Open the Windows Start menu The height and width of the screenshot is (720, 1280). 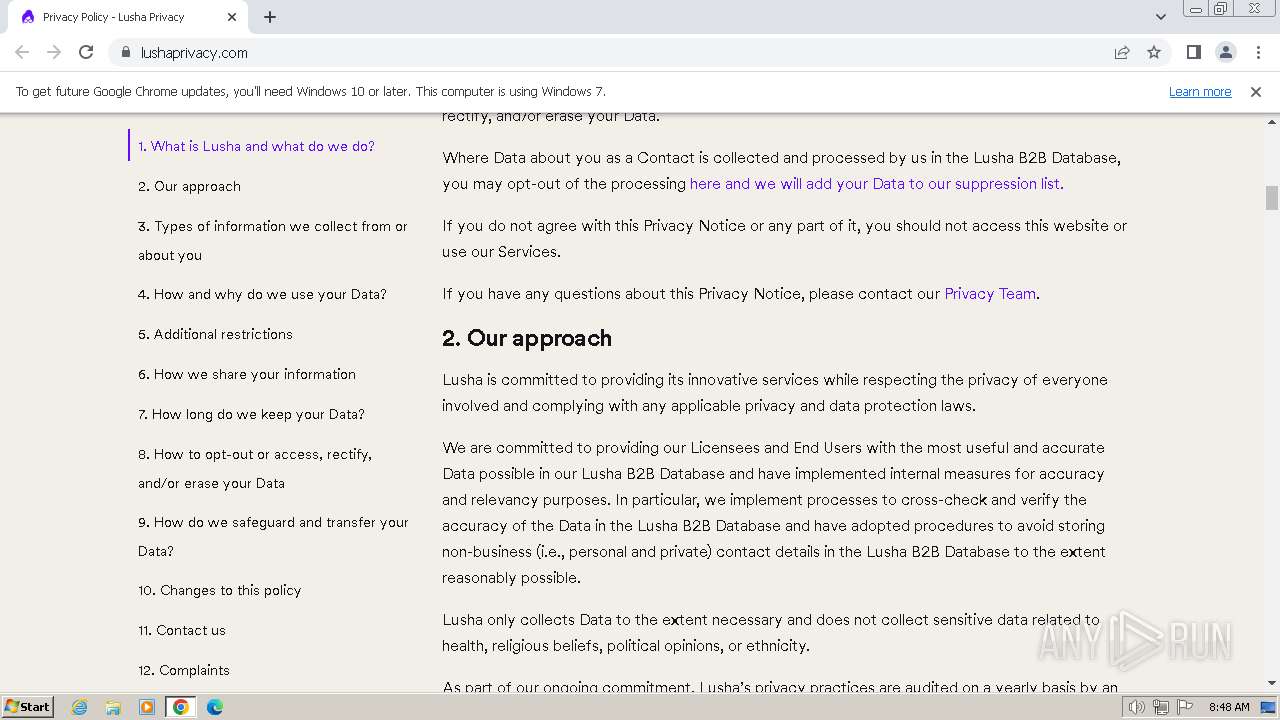pos(27,706)
